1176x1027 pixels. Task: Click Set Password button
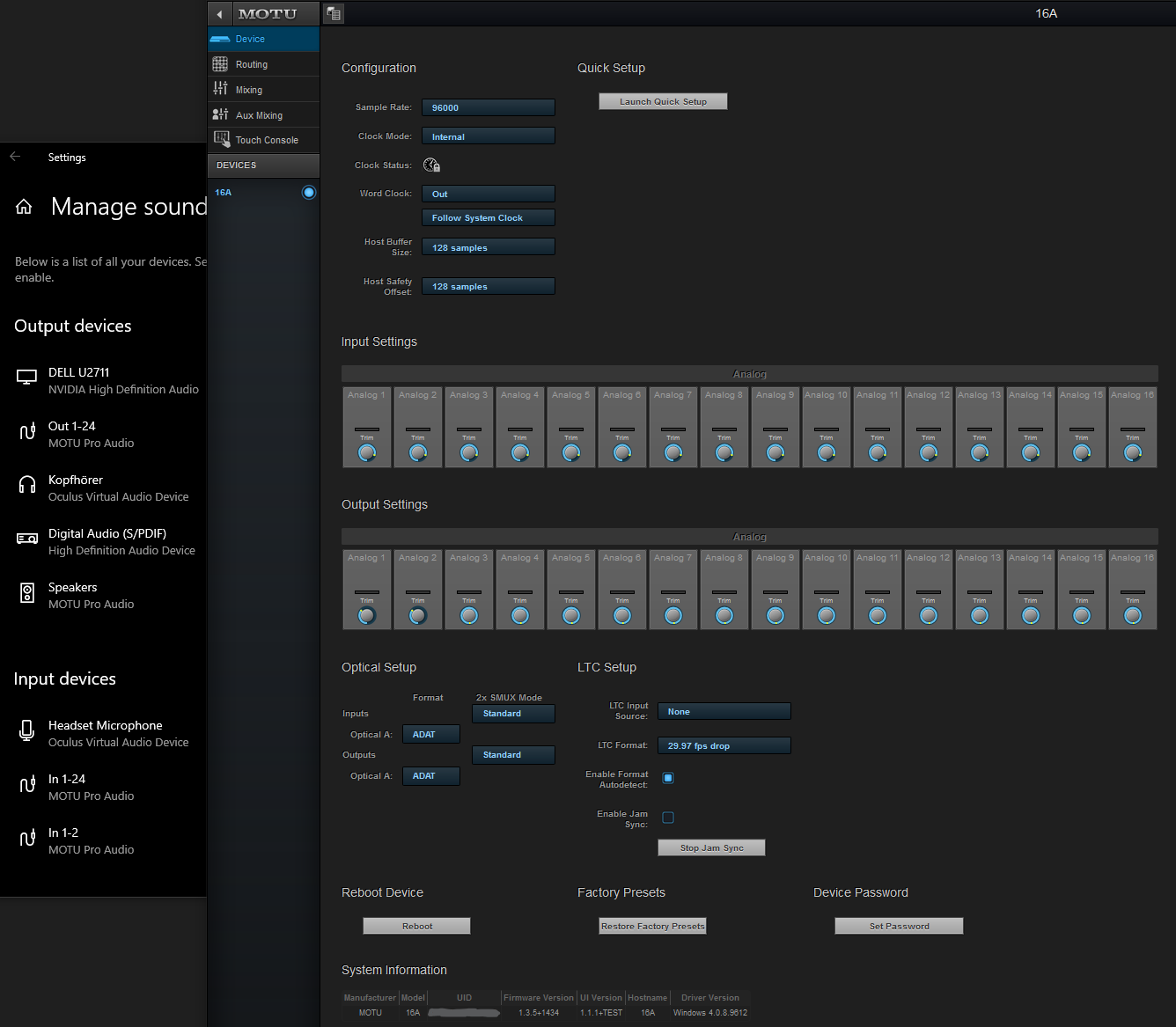[x=899, y=926]
